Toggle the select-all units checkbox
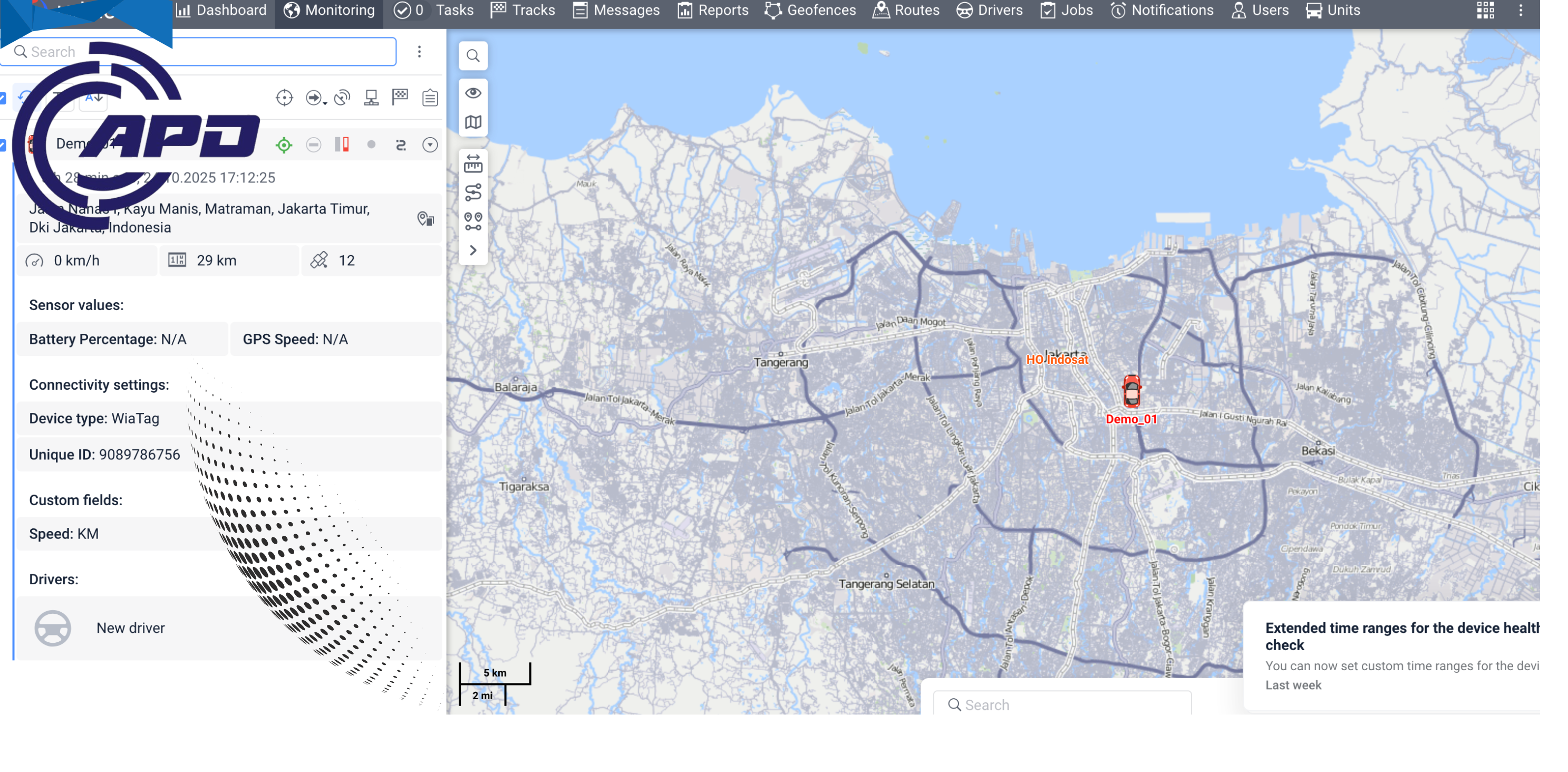Screen dimensions: 1568x772 coord(3,98)
